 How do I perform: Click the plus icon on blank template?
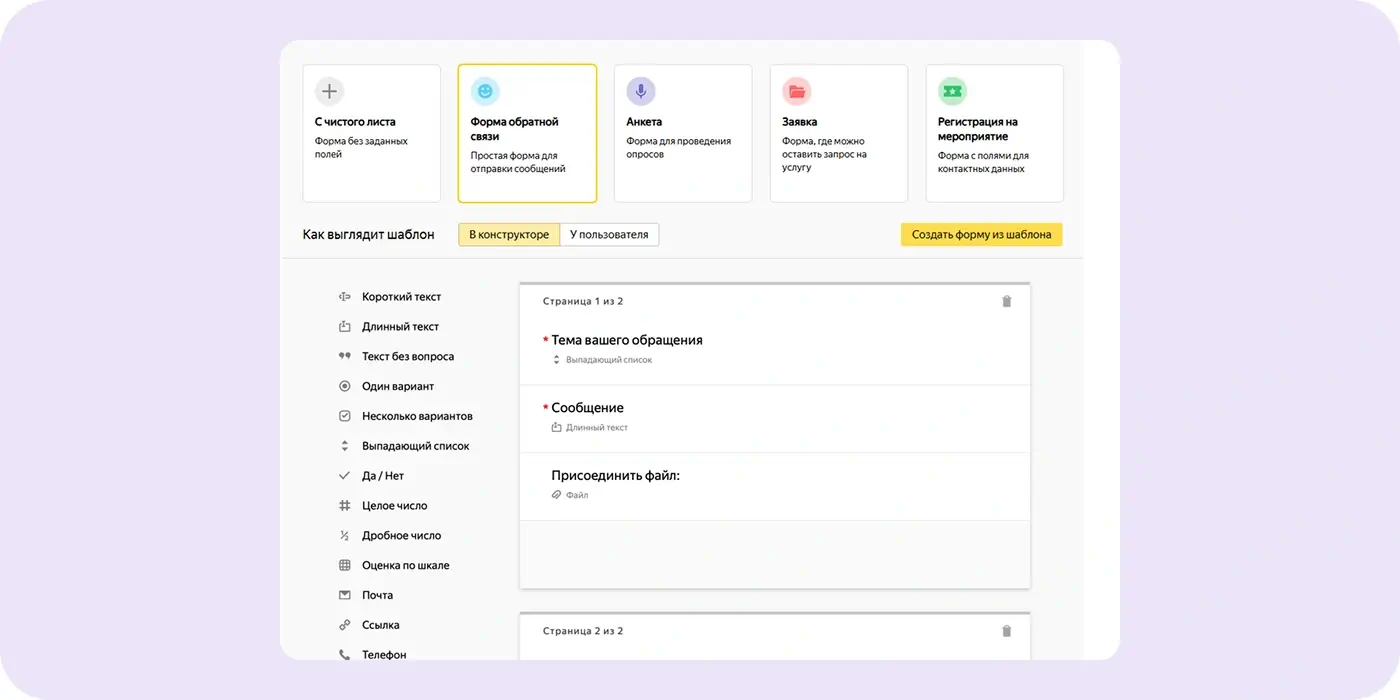click(329, 92)
